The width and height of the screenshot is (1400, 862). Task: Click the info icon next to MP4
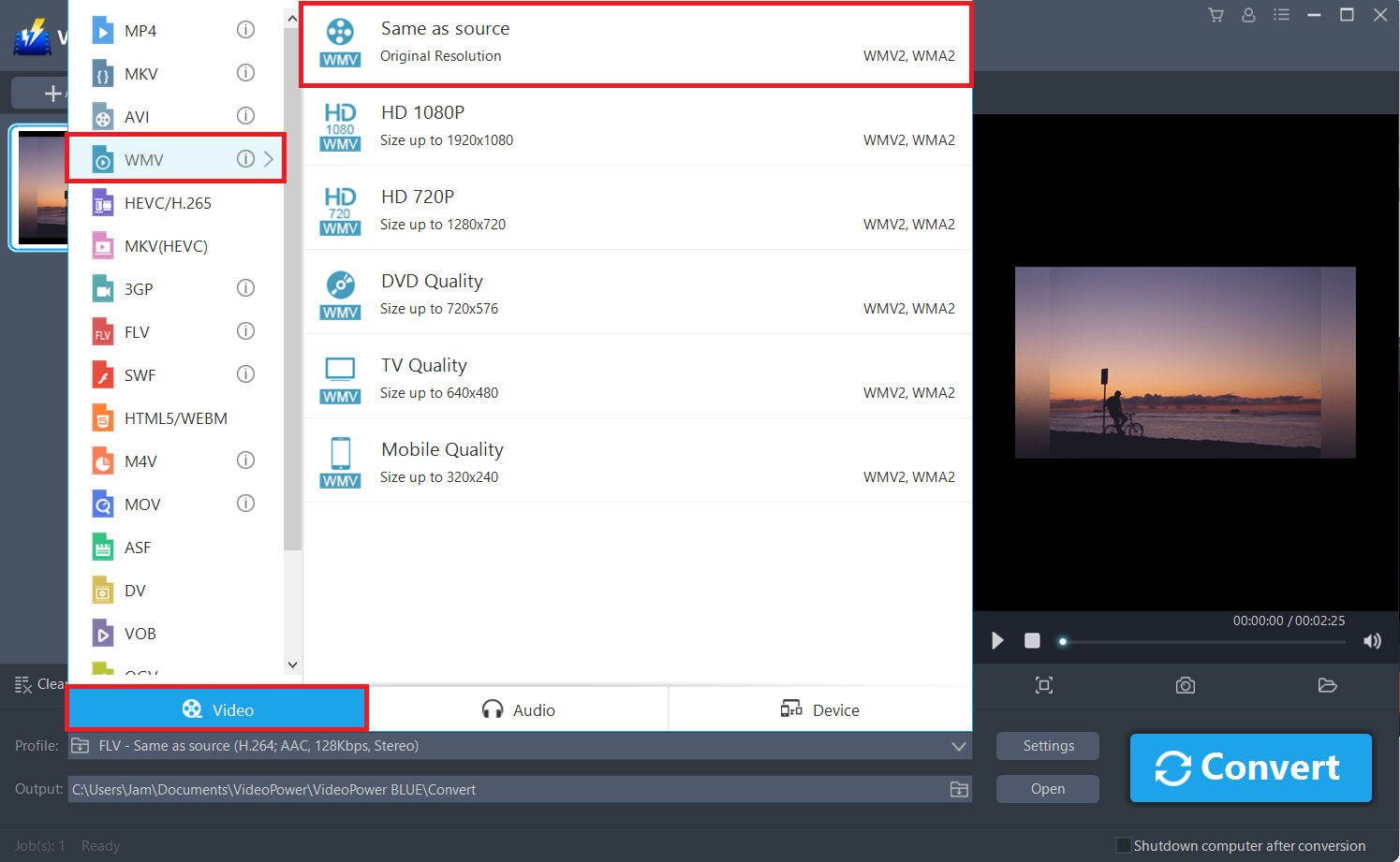click(245, 30)
